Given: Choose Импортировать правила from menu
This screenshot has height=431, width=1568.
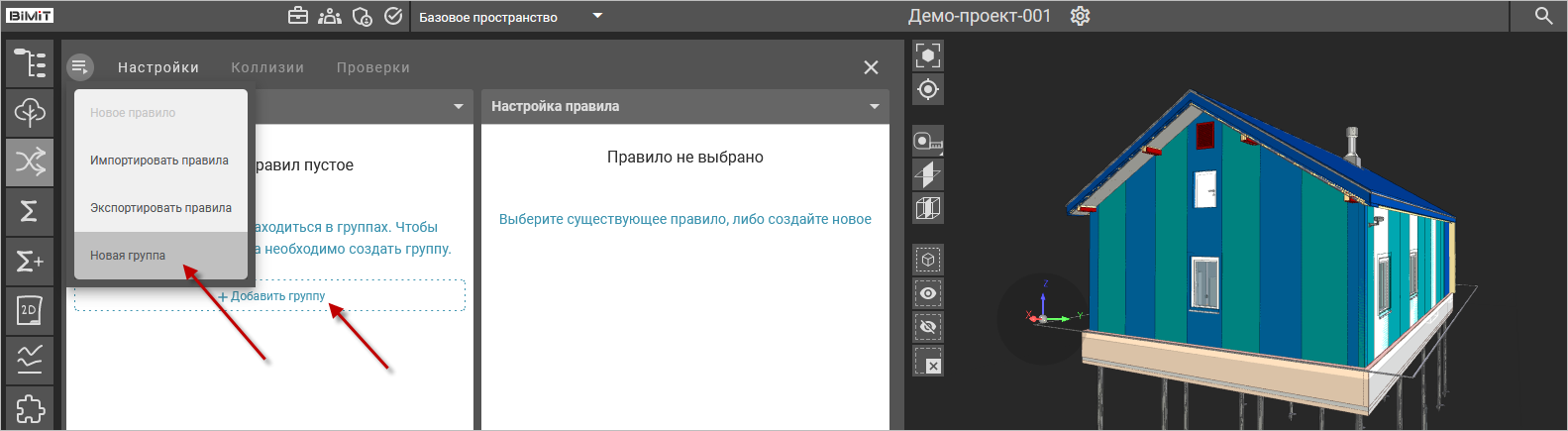Looking at the screenshot, I should [160, 161].
